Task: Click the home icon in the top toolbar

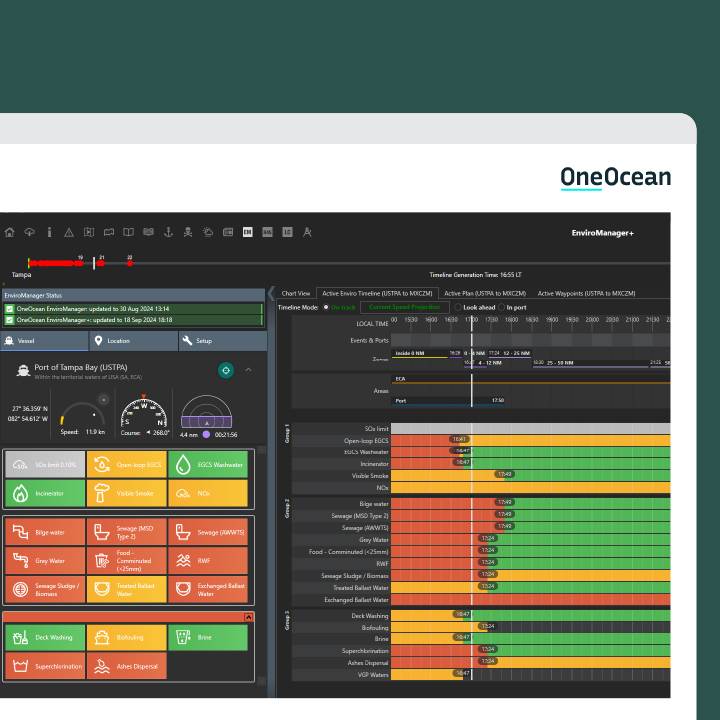Action: 10,232
